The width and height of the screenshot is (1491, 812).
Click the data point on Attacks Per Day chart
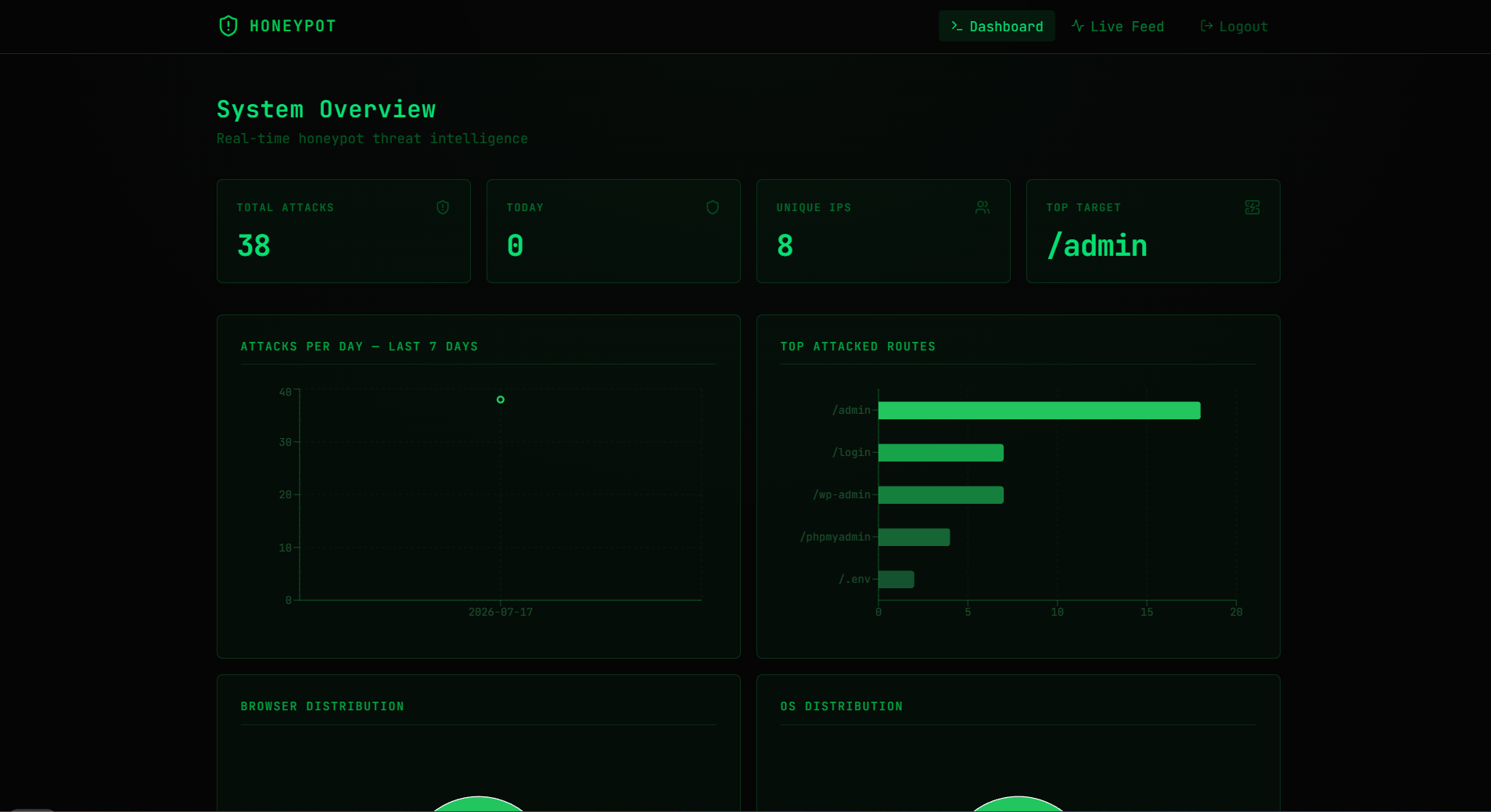coord(501,400)
